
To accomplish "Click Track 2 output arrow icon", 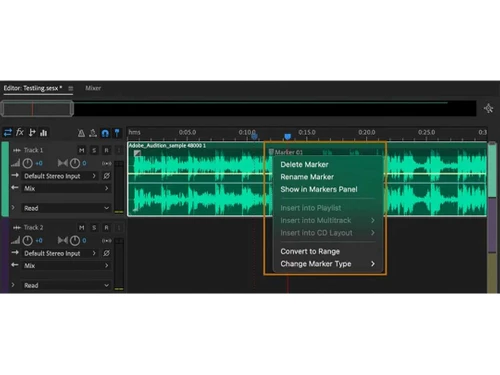I will 15,265.
